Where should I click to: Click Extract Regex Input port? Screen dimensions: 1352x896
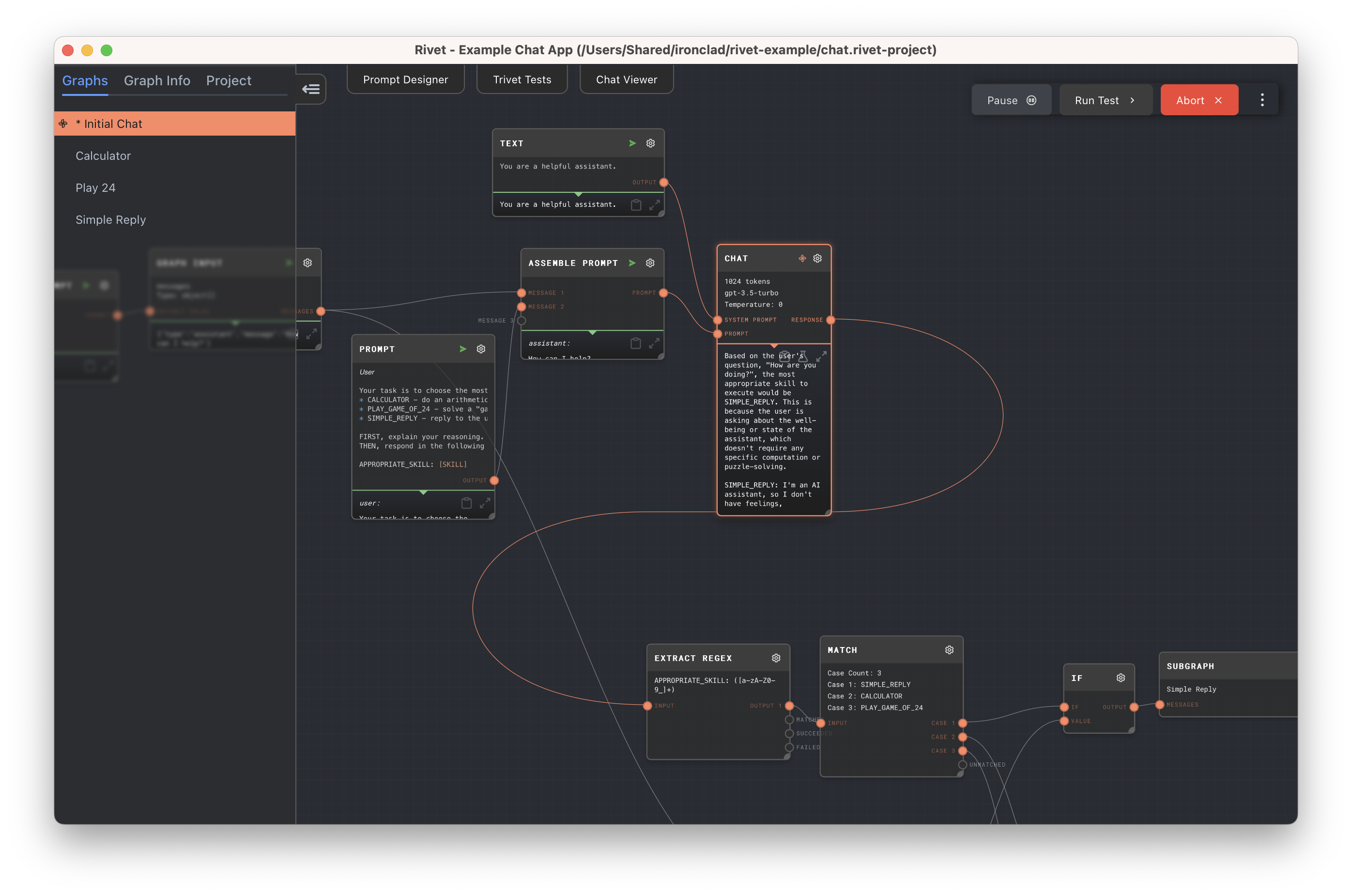click(x=648, y=706)
